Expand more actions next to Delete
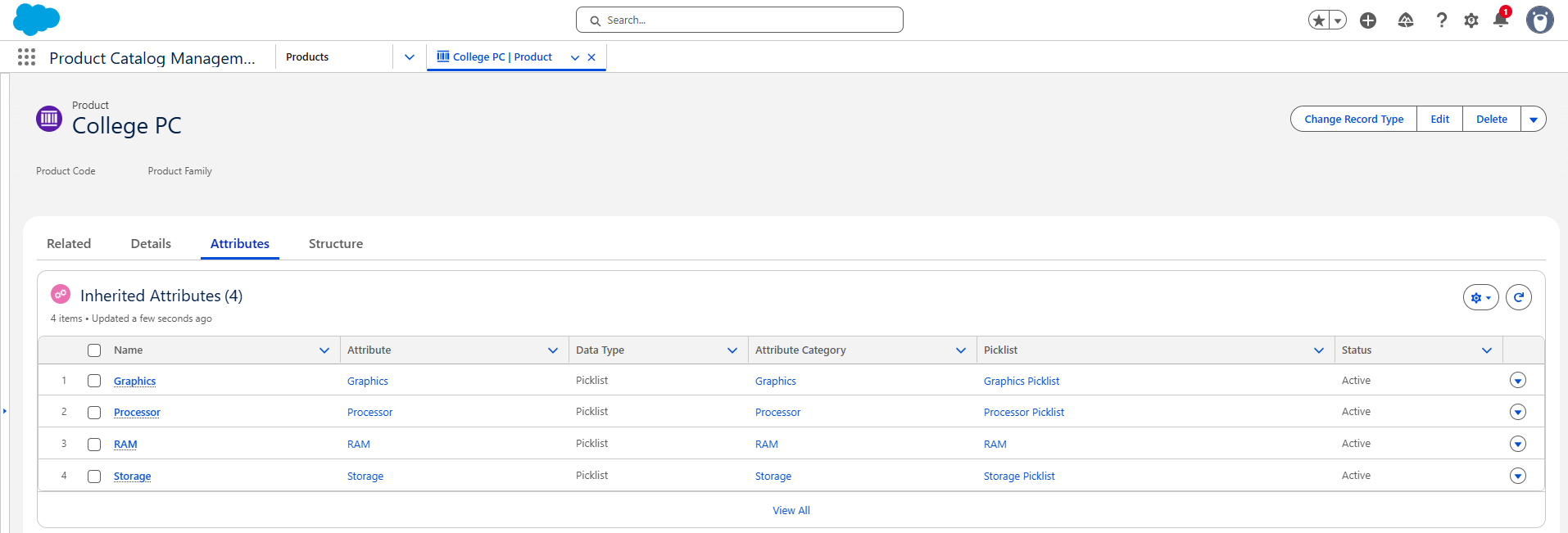 [x=1533, y=120]
